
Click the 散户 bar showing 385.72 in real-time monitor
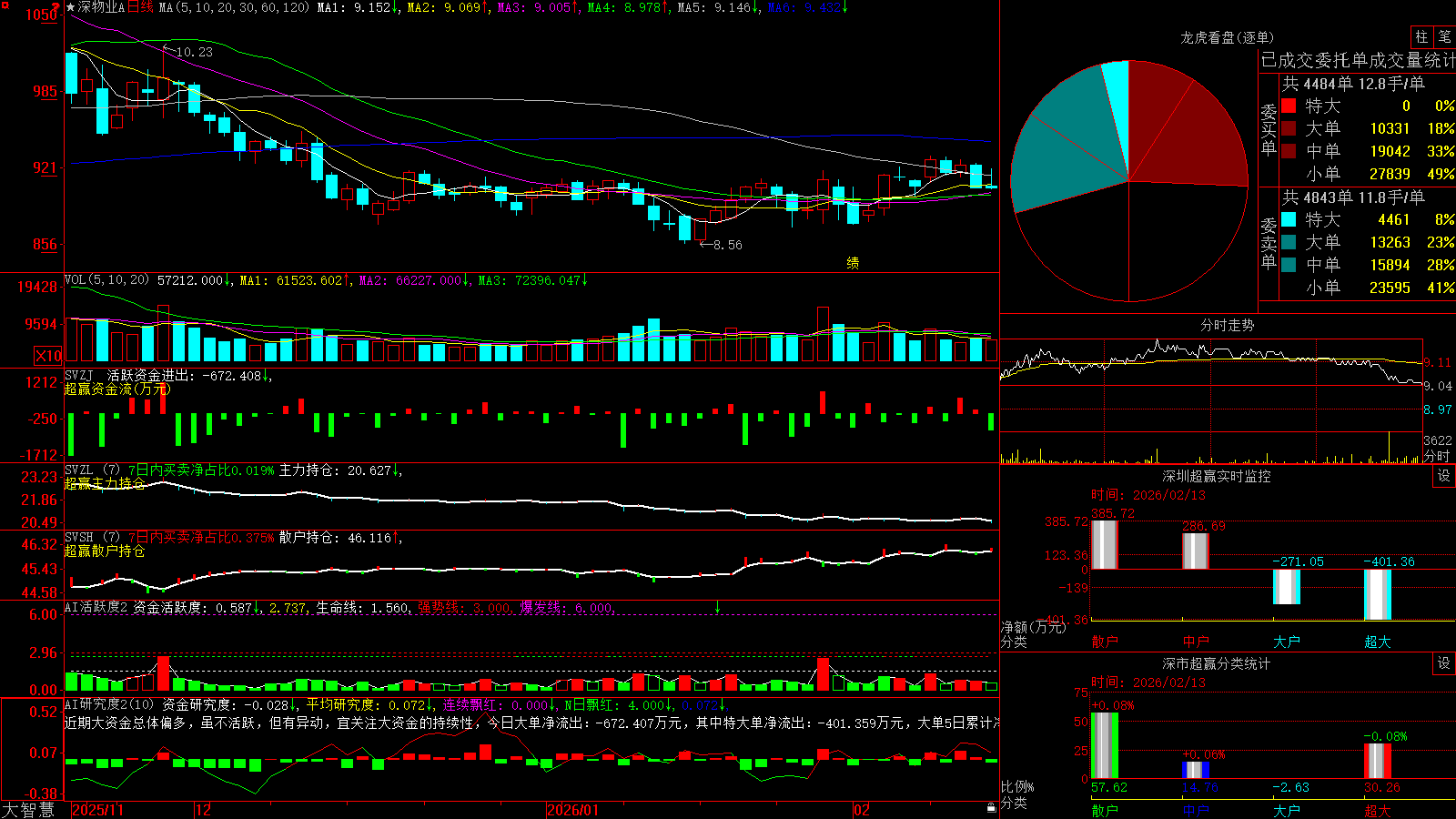(1104, 544)
